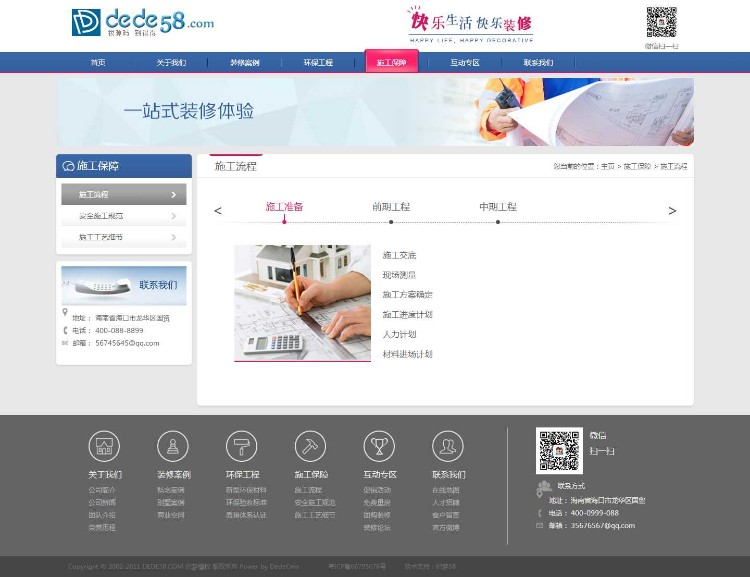Click the house model planning image
Viewport: 750px width, 577px height.
point(302,302)
